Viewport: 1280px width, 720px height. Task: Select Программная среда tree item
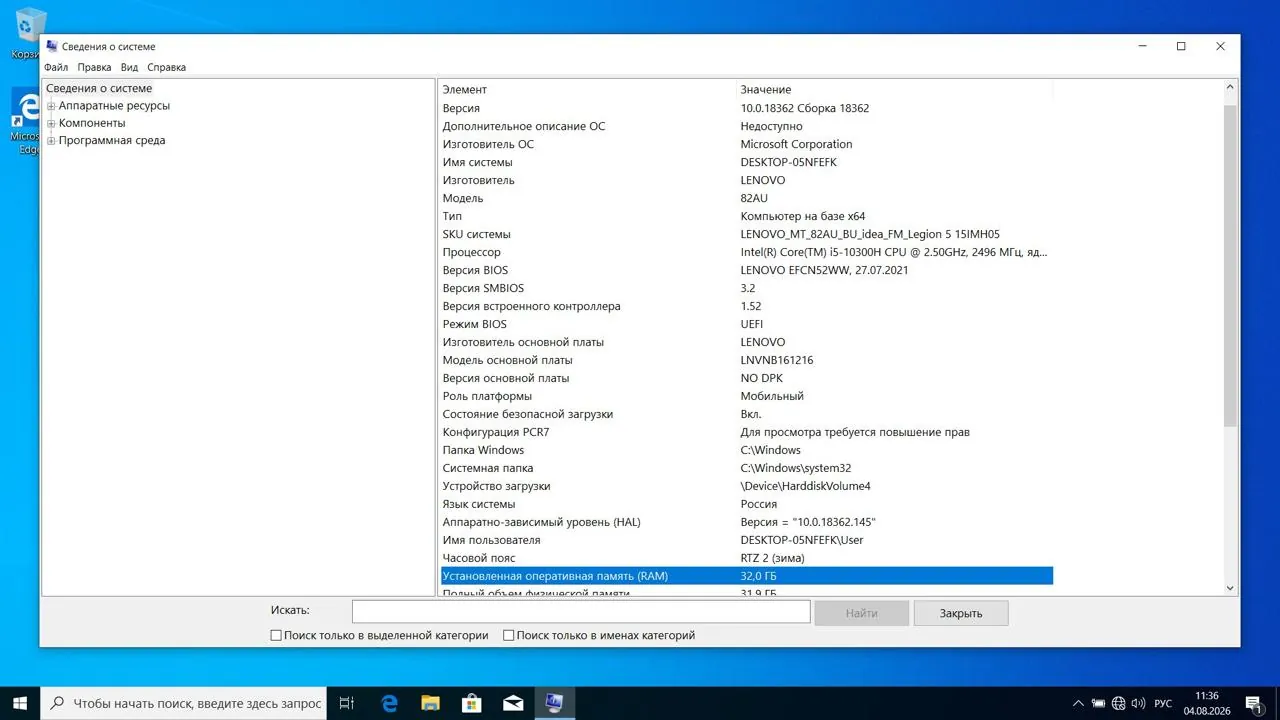point(112,141)
